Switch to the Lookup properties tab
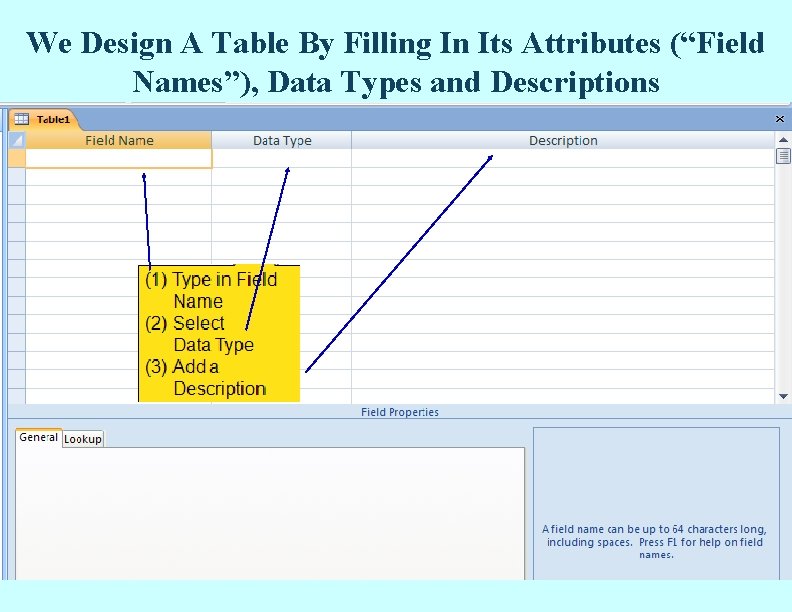This screenshot has width=792, height=612. pyautogui.click(x=83, y=439)
